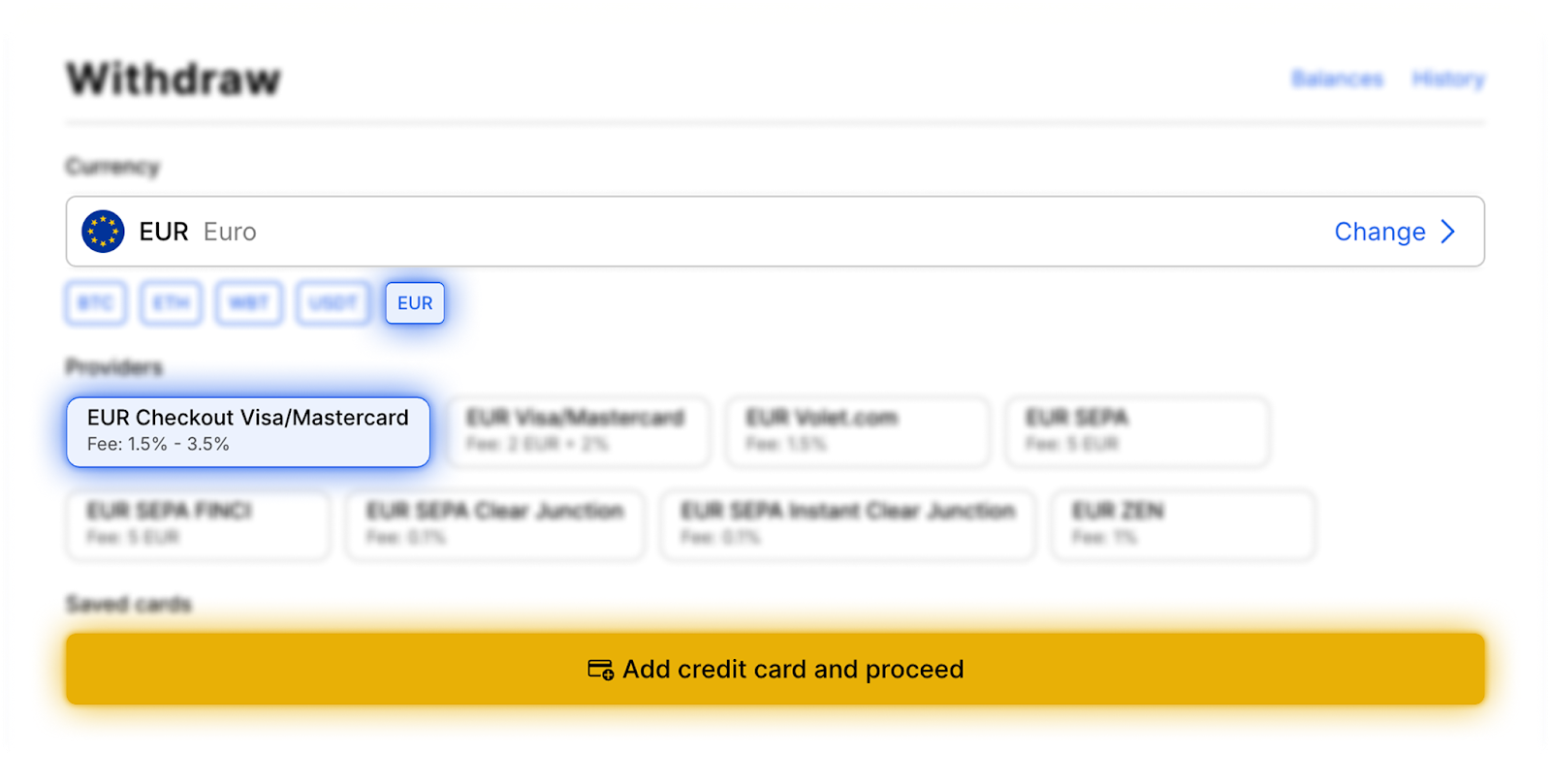The height and width of the screenshot is (784, 1551).
Task: Click the EU flag currency icon
Action: click(103, 232)
